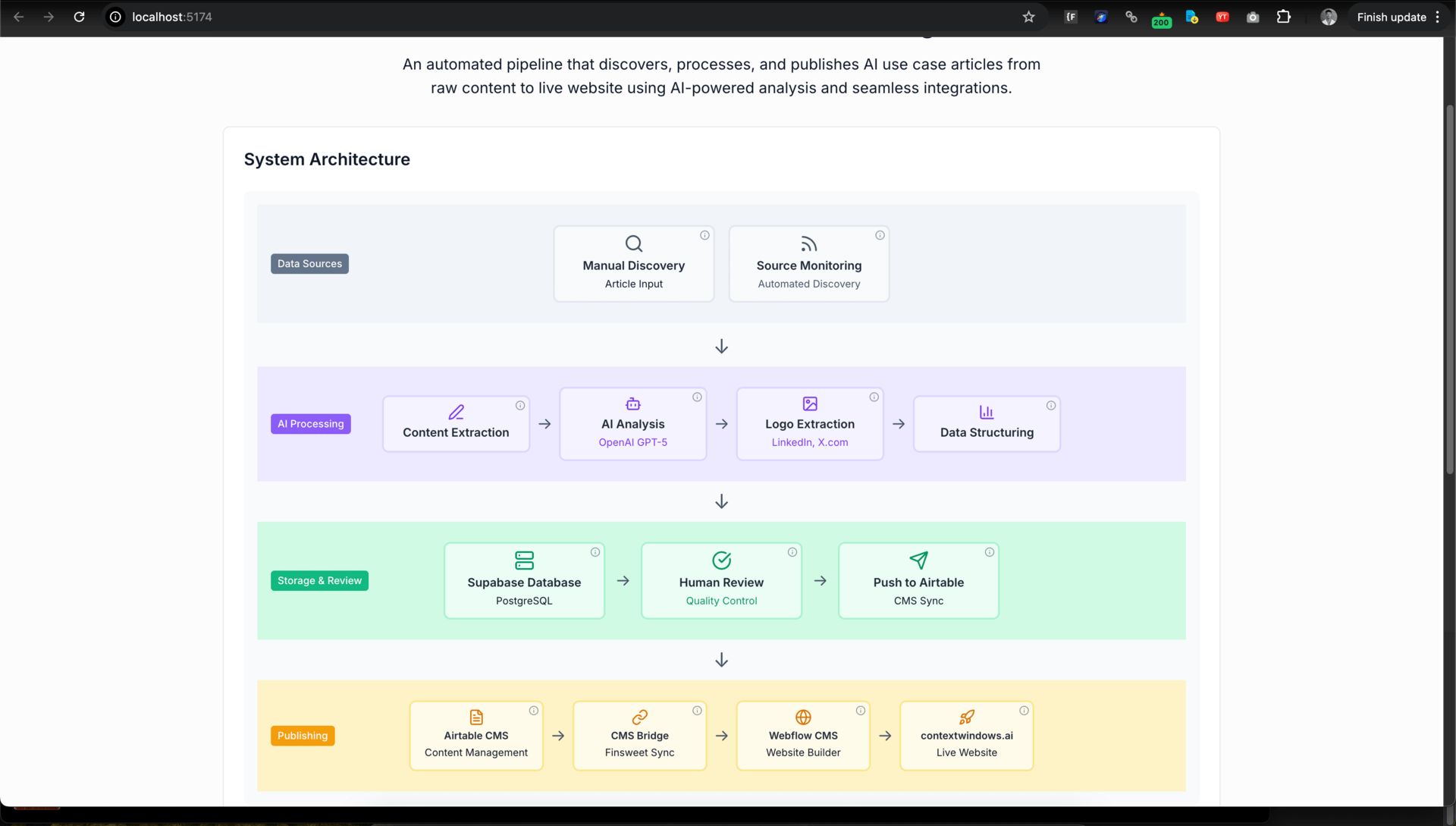The image size is (1456, 826).
Task: Click the Manual Discovery card info icon
Action: point(704,235)
